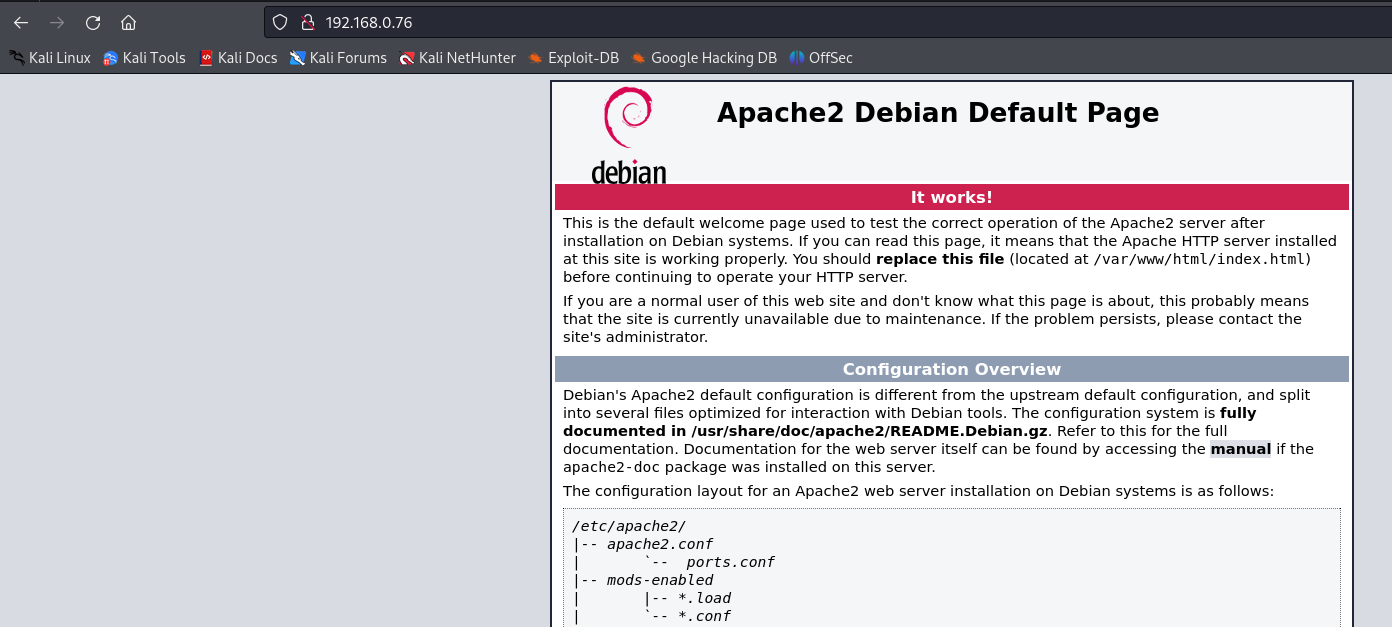This screenshot has width=1392, height=627.
Task: Follow the manual link in the documentation paragraph
Action: pos(1240,449)
